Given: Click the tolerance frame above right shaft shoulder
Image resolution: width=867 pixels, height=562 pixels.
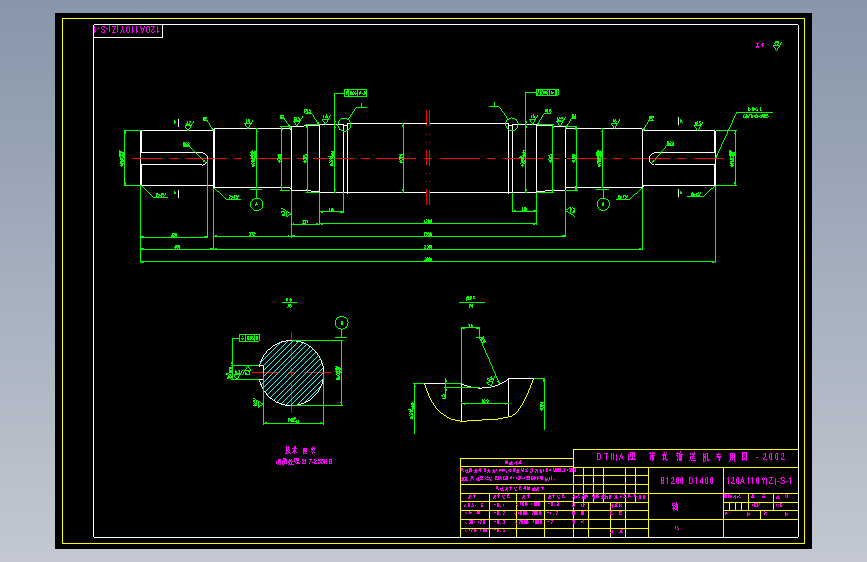Looking at the screenshot, I should point(547,93).
